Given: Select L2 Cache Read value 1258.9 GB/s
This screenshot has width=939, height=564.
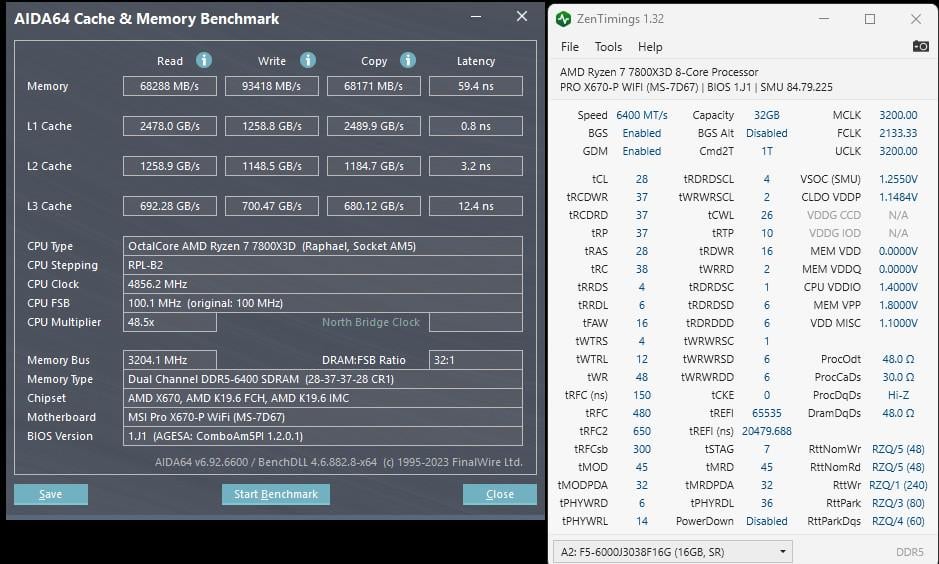Looking at the screenshot, I should click(169, 166).
